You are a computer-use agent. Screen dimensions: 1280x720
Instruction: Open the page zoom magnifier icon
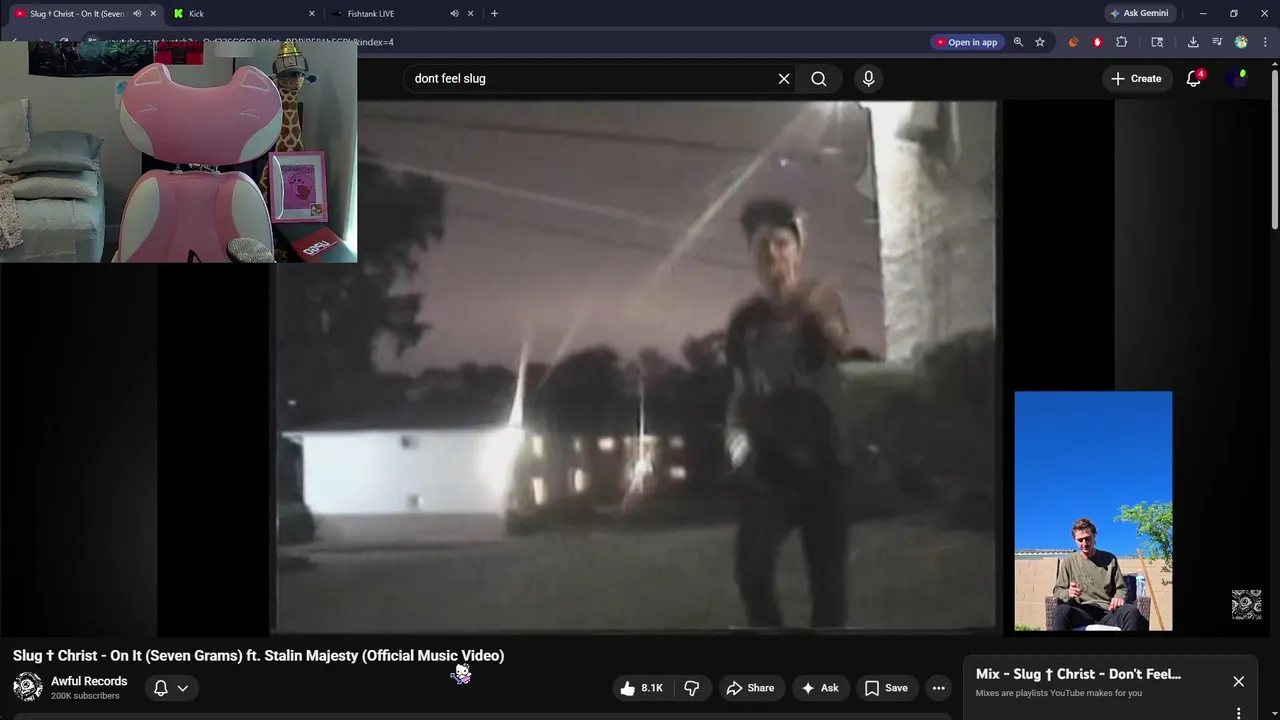(1018, 42)
